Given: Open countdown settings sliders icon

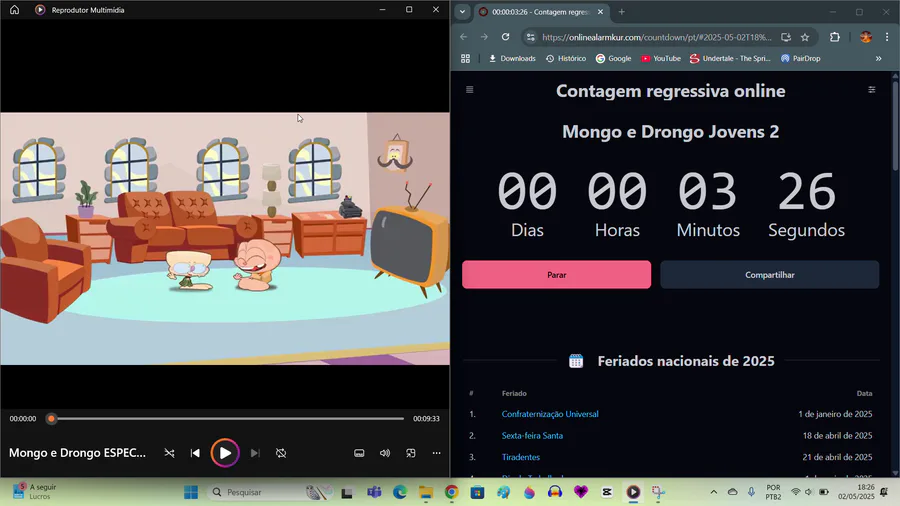Looking at the screenshot, I should [x=872, y=89].
